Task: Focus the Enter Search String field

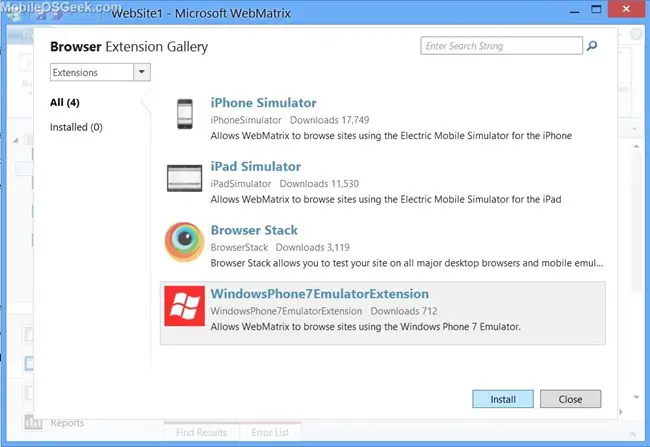Action: [501, 46]
